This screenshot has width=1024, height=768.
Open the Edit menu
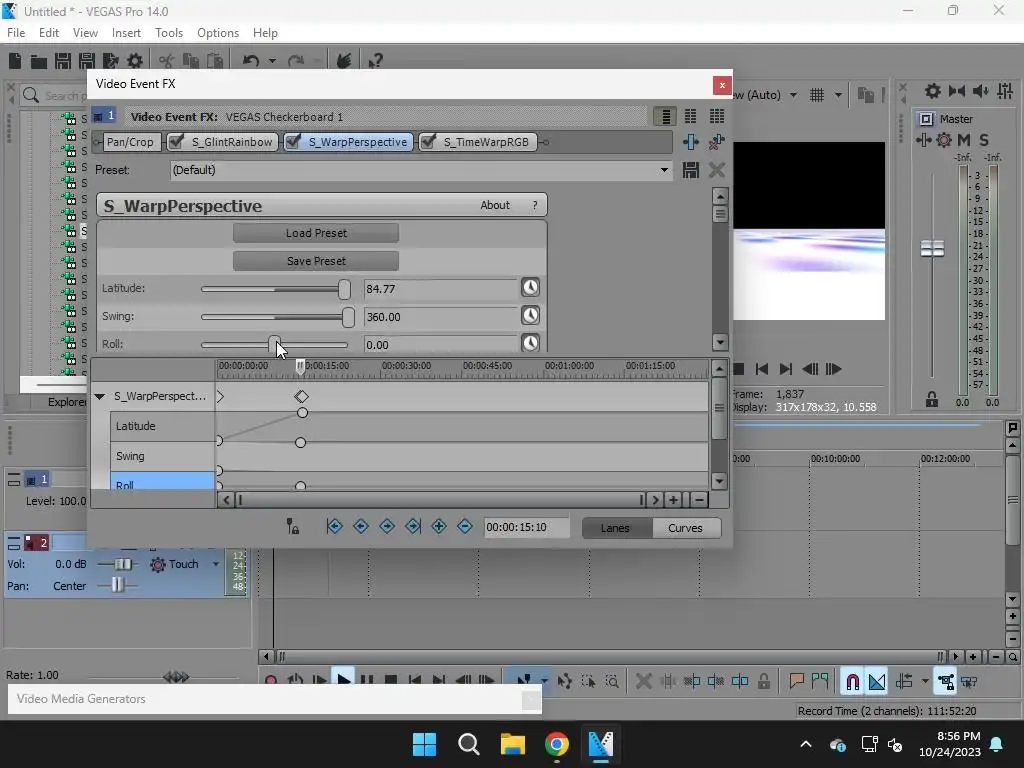[49, 33]
